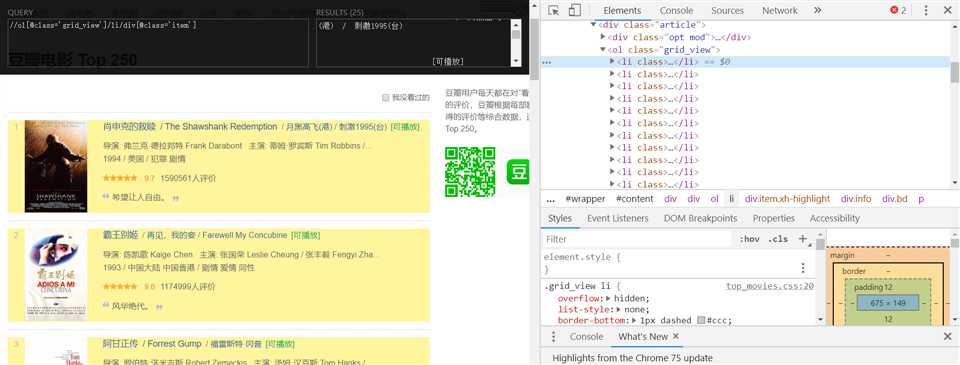The image size is (960, 365).
Task: Switch to the drawer Console tab
Action: [587, 337]
